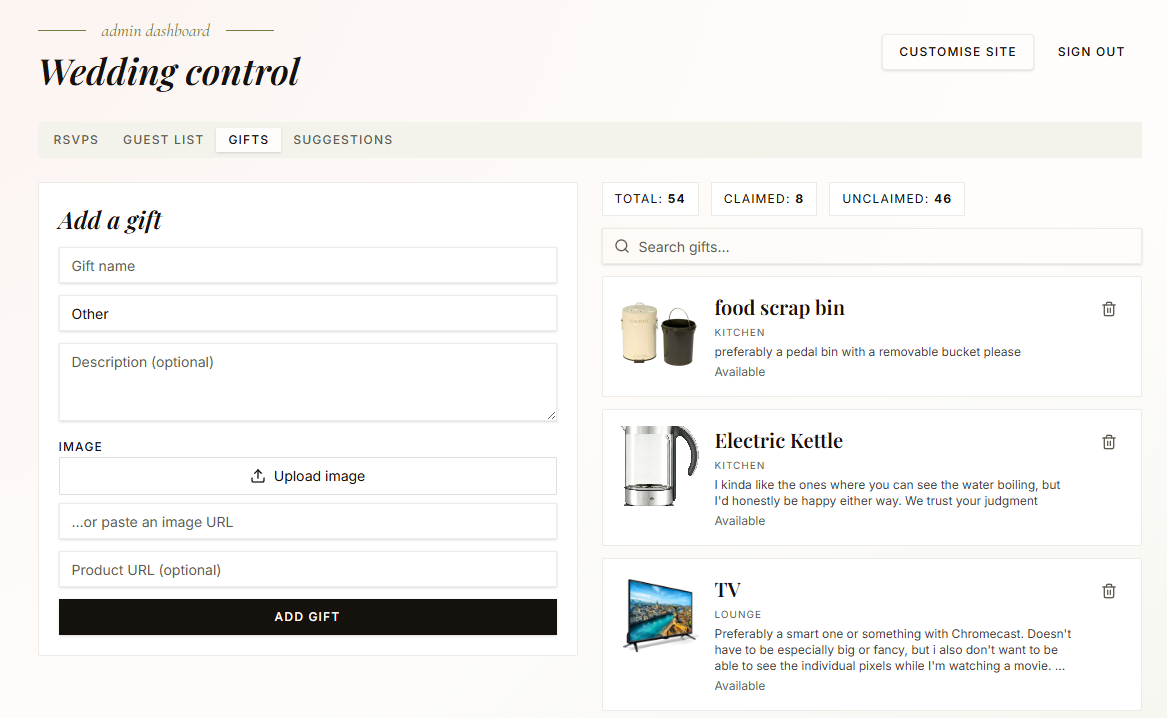Click the food scrap bin thumbnail
The image size is (1167, 718).
(x=659, y=334)
